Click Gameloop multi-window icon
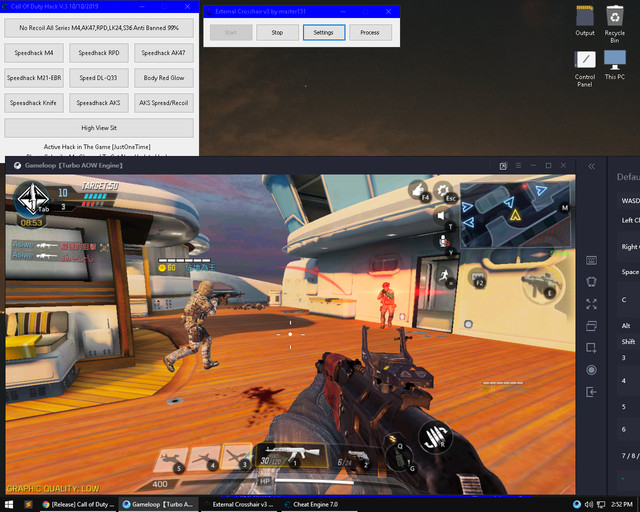 591,326
